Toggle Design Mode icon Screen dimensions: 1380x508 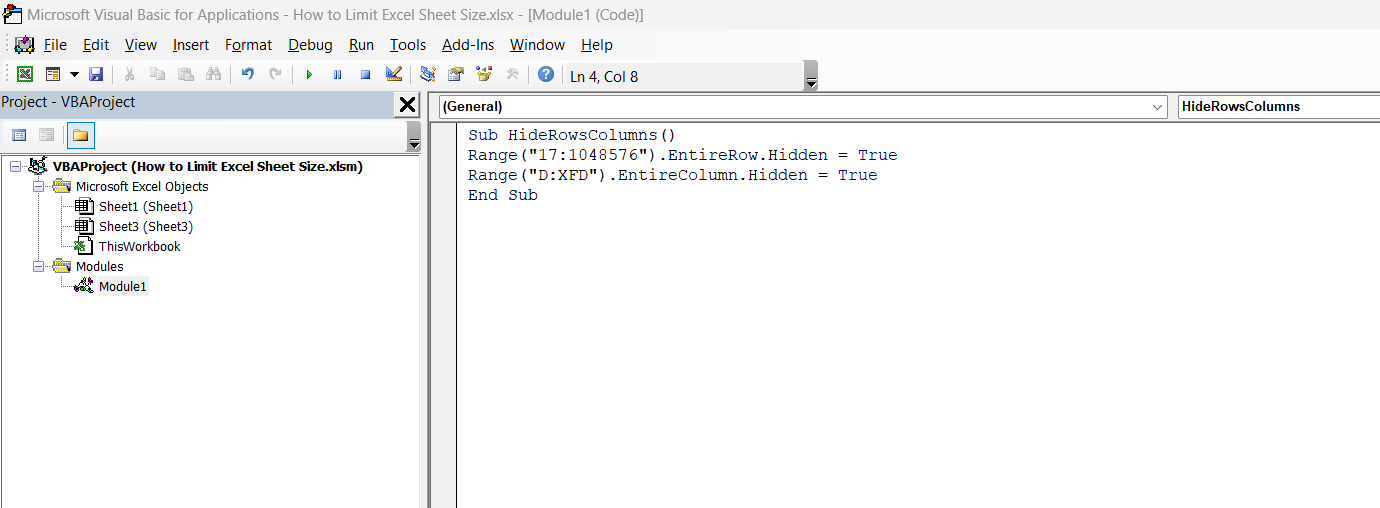coord(393,75)
